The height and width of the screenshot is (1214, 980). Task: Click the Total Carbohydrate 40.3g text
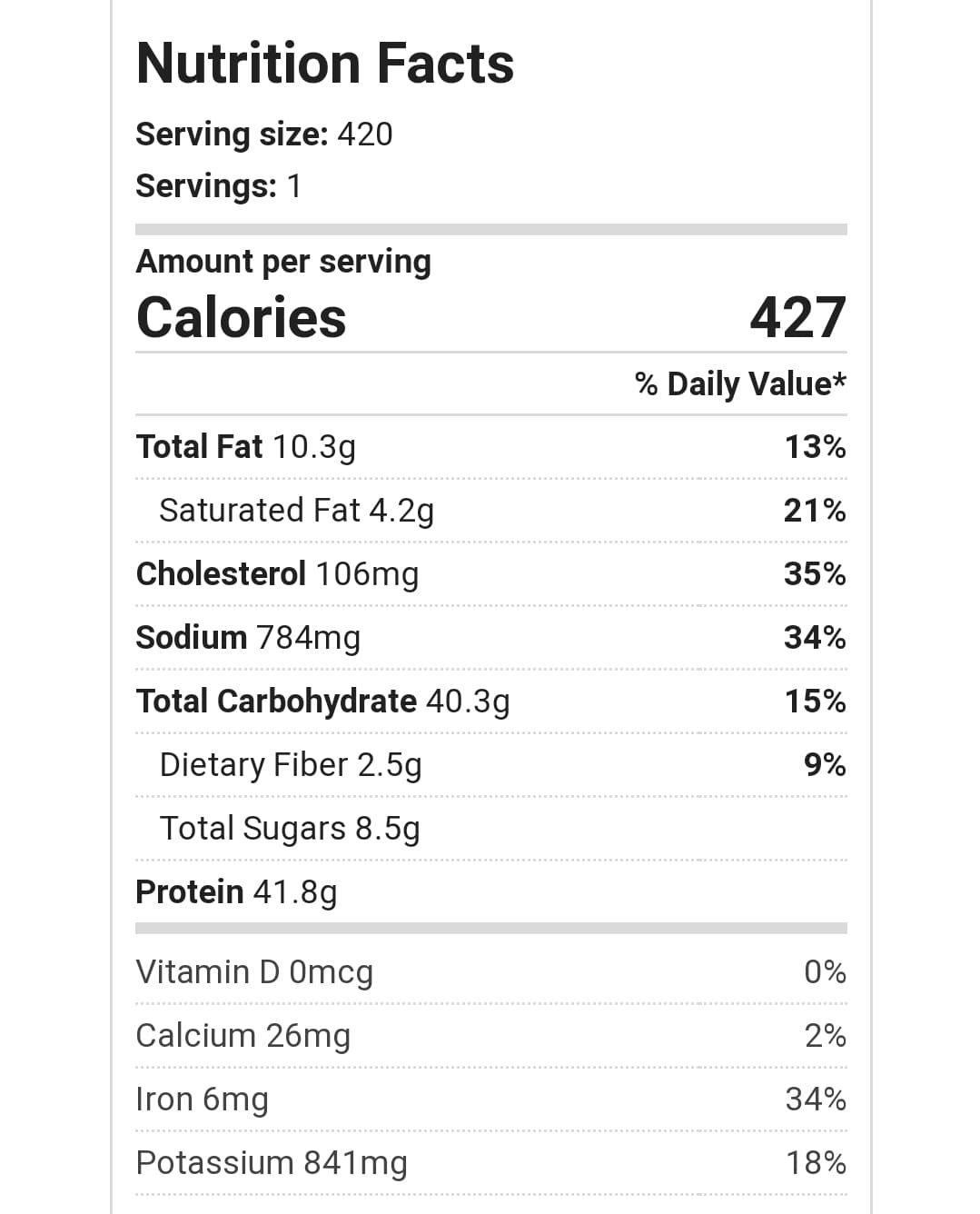tap(322, 702)
